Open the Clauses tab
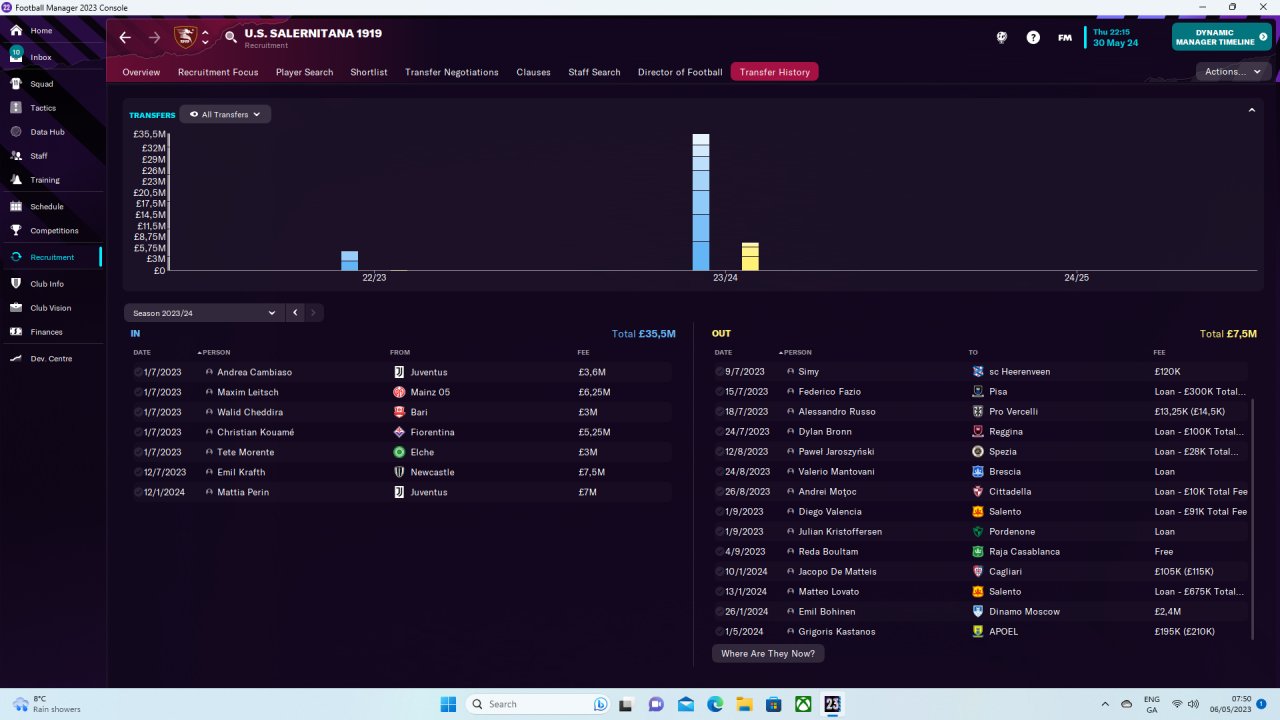 [x=534, y=72]
